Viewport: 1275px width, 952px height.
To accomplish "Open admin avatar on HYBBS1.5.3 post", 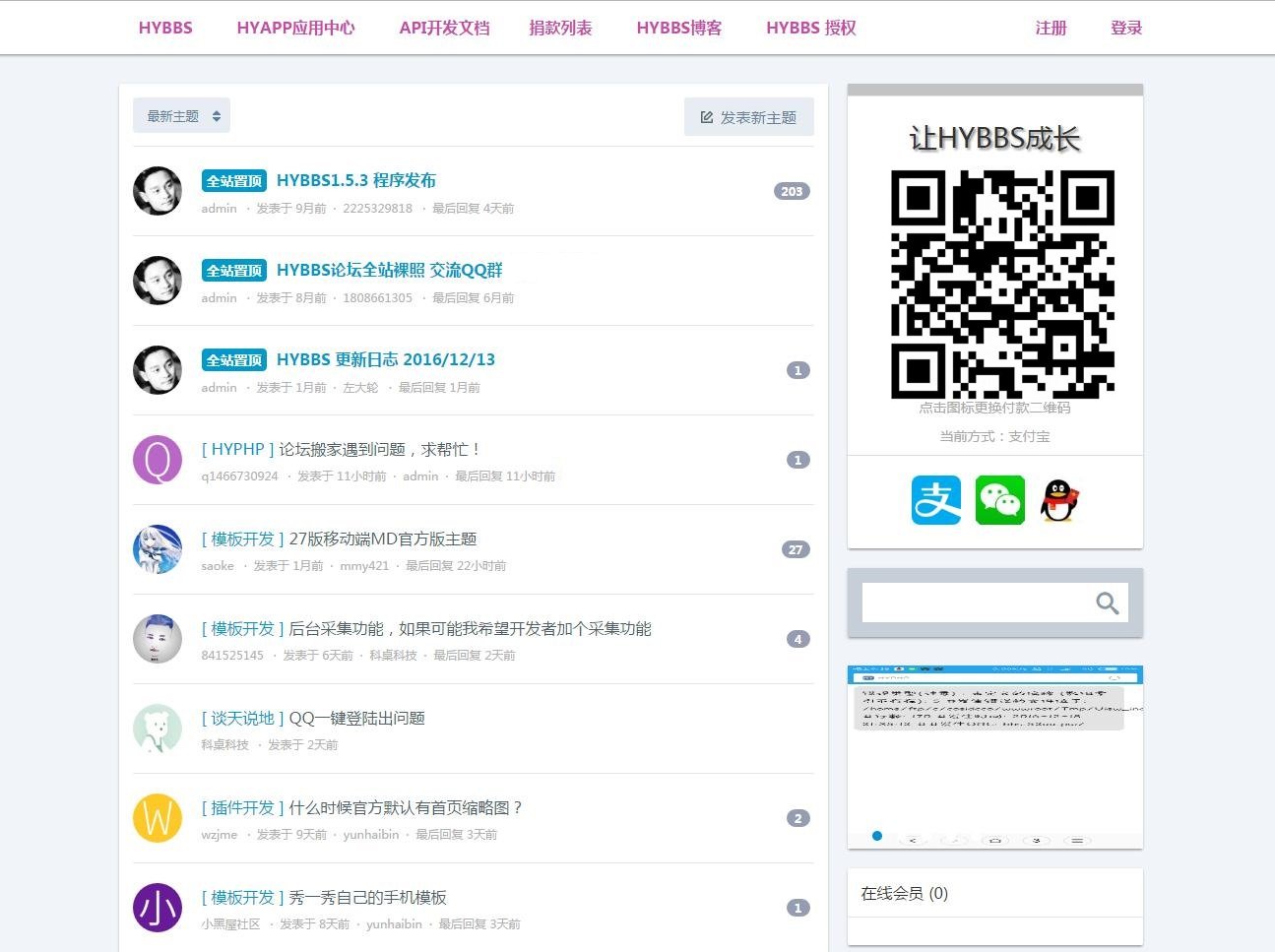I will [158, 191].
